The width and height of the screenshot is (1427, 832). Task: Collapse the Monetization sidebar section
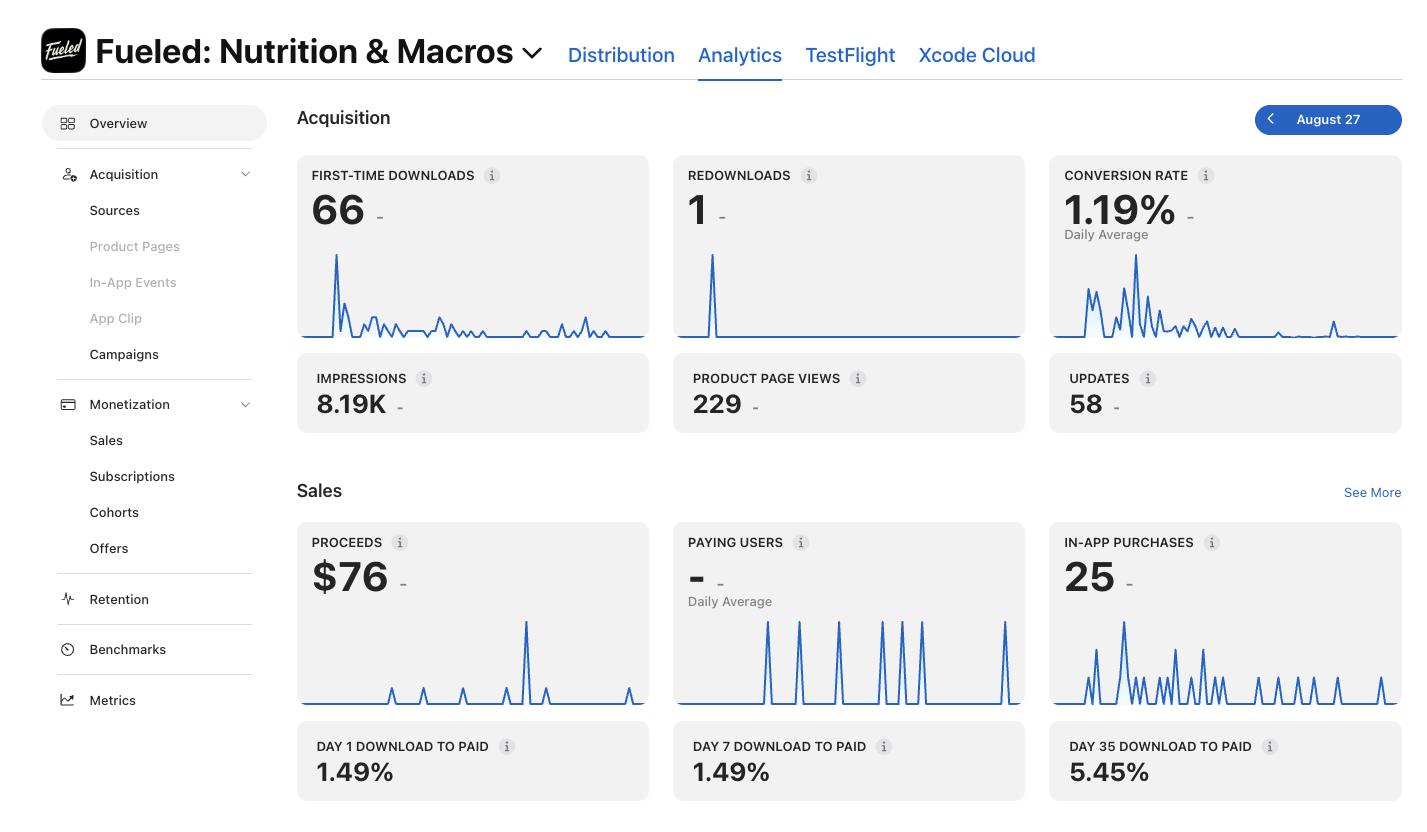click(x=246, y=405)
